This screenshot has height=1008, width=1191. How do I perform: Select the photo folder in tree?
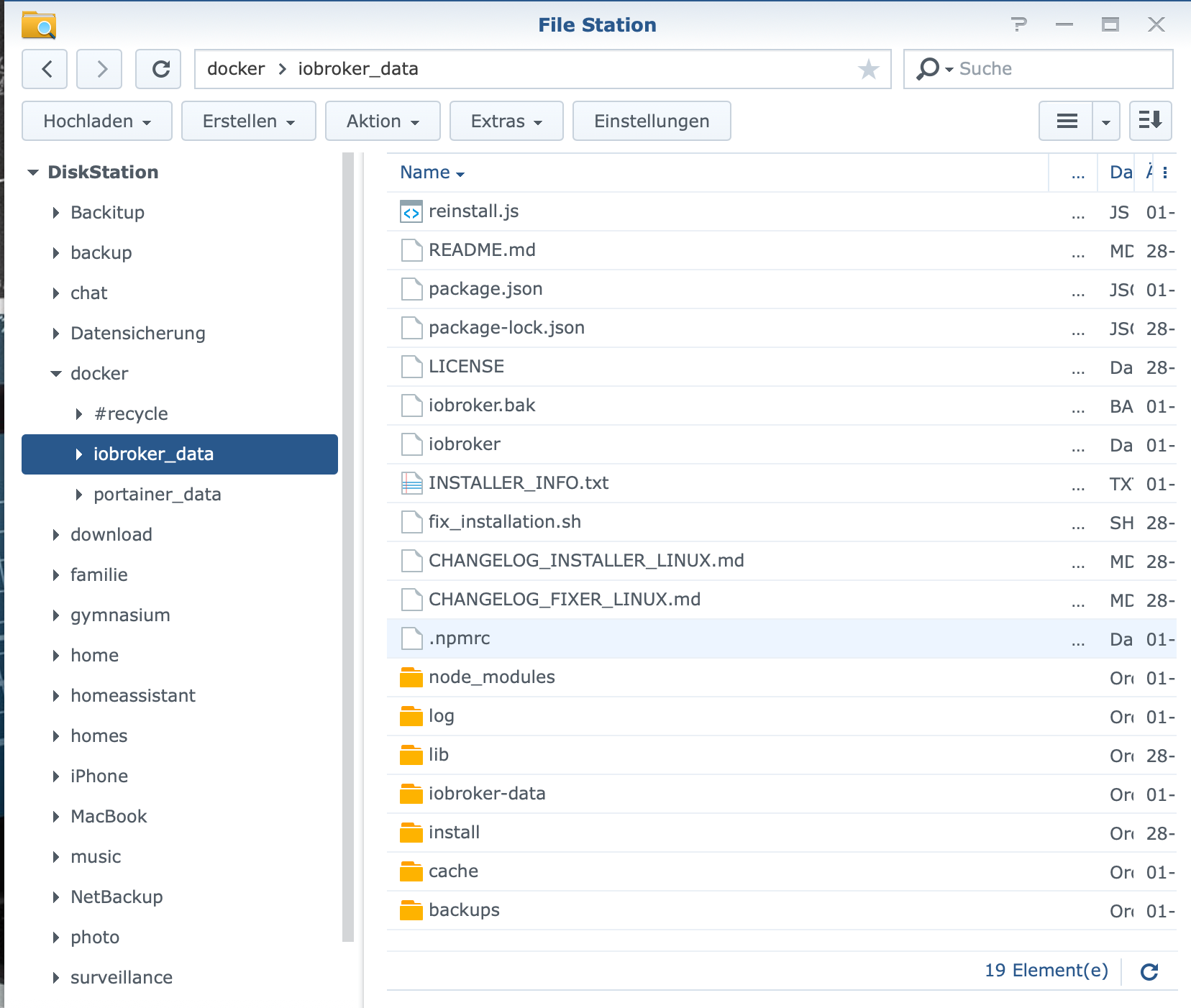95,938
